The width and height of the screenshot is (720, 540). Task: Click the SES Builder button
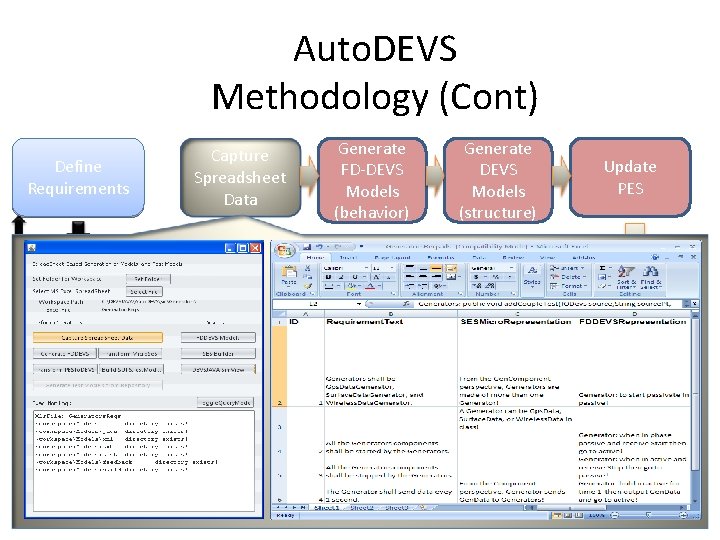218,354
